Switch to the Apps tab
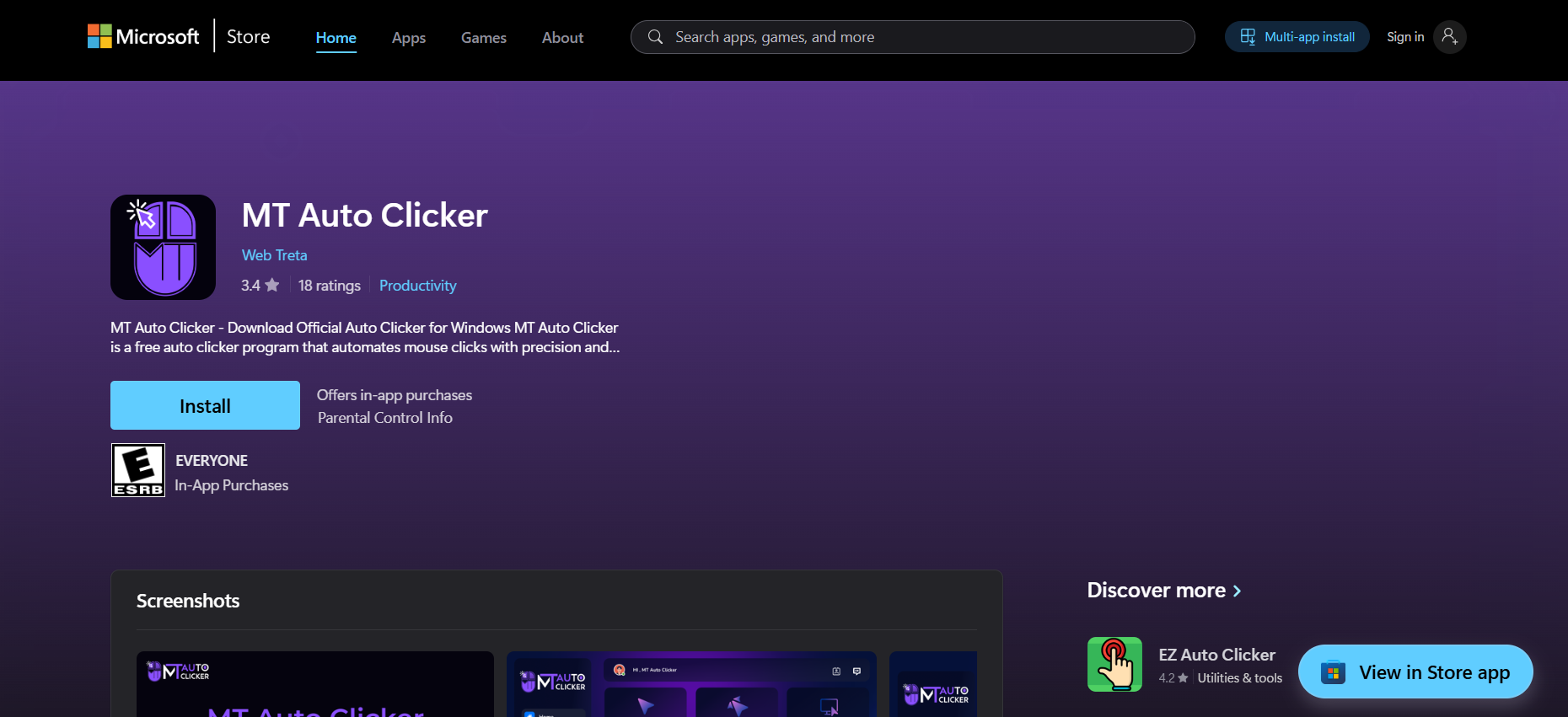Viewport: 1568px width, 717px height. point(408,38)
